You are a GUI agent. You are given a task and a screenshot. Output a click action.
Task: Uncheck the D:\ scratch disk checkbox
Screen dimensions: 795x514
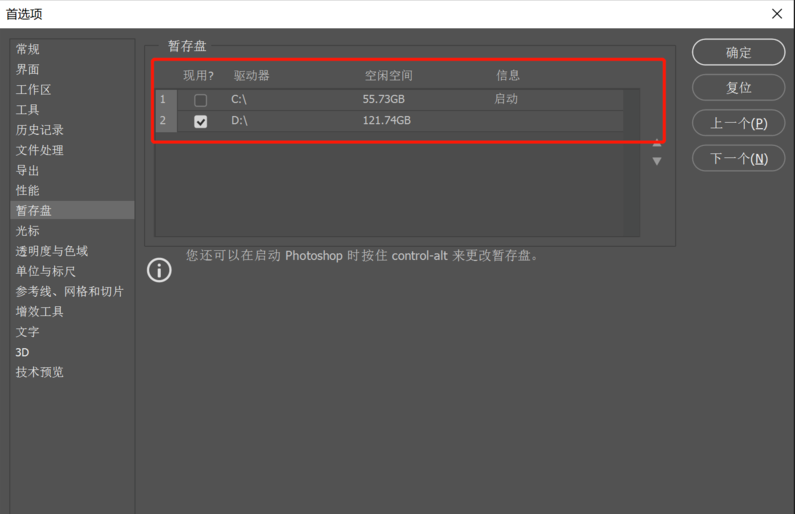coord(201,121)
